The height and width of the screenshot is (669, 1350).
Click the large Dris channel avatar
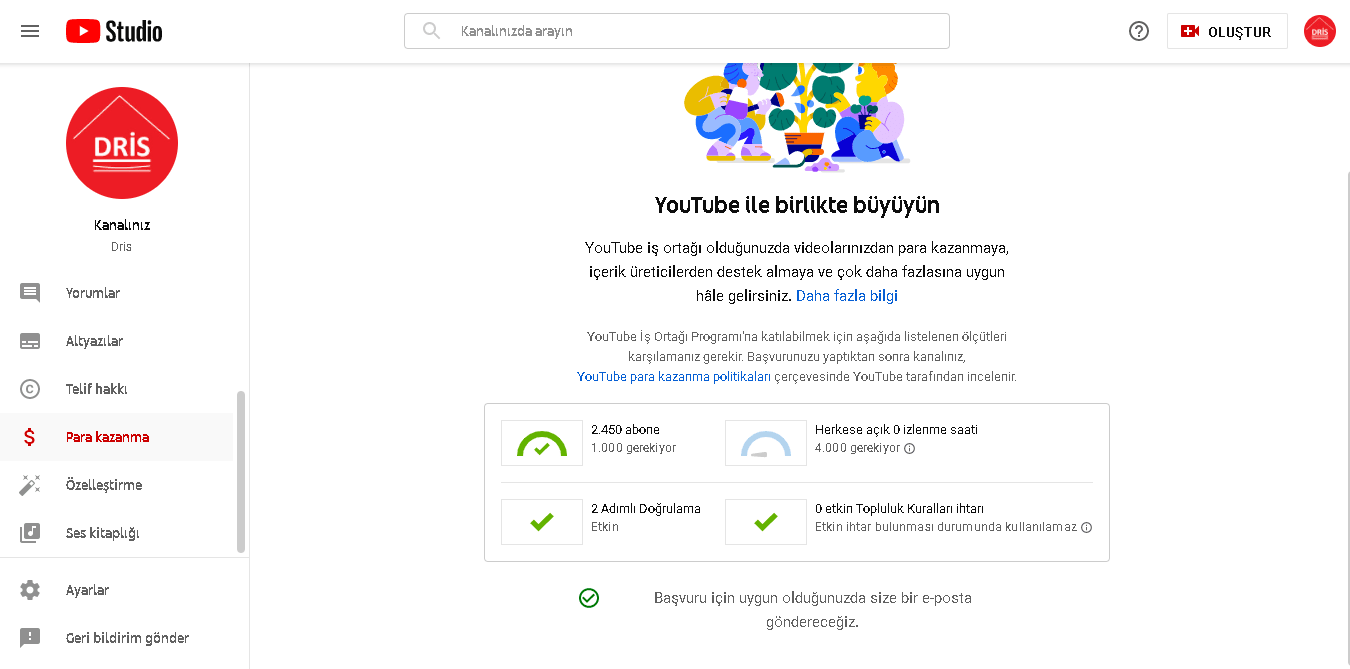[x=122, y=143]
